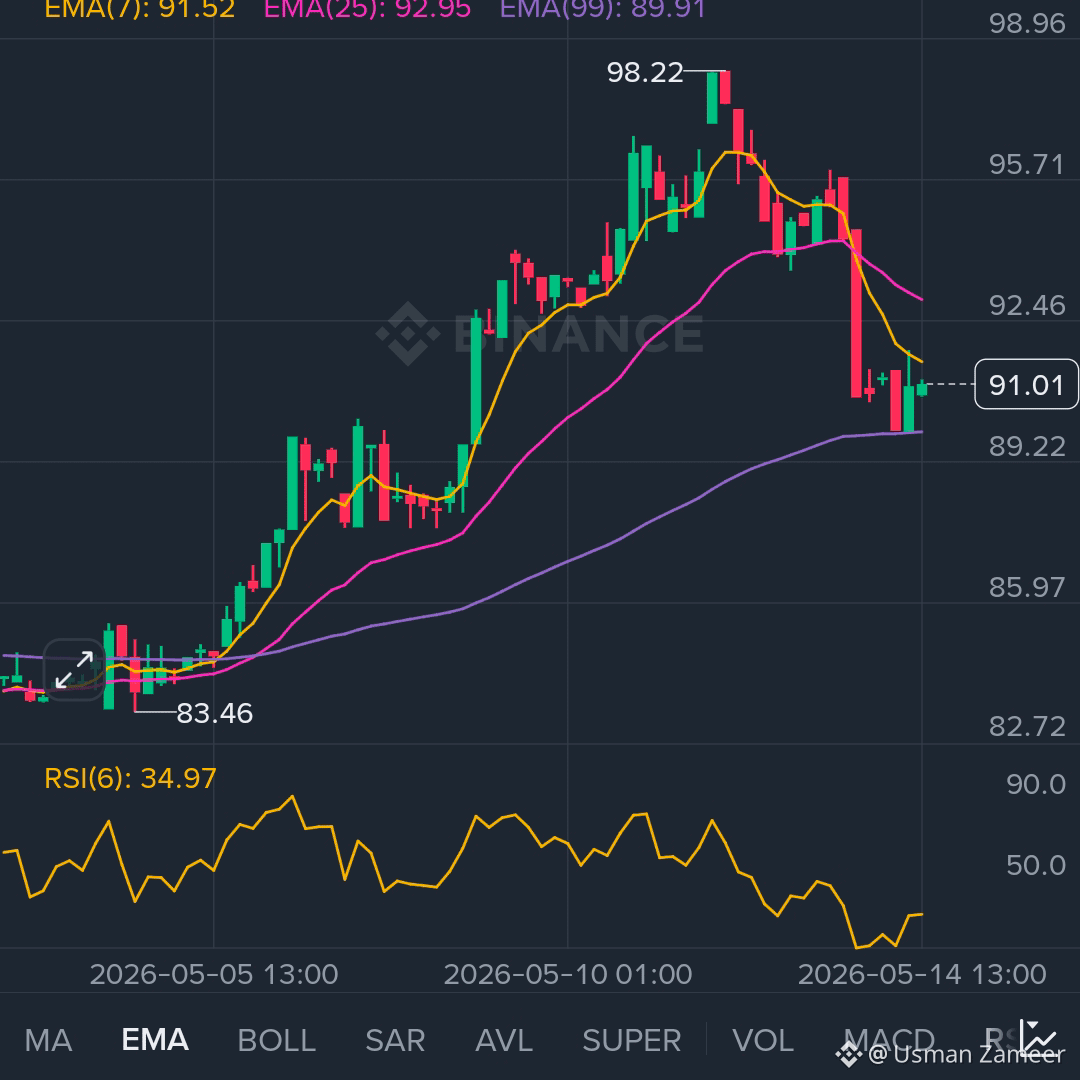Click the 85.97 price axis label
This screenshot has width=1080, height=1080.
click(1027, 587)
